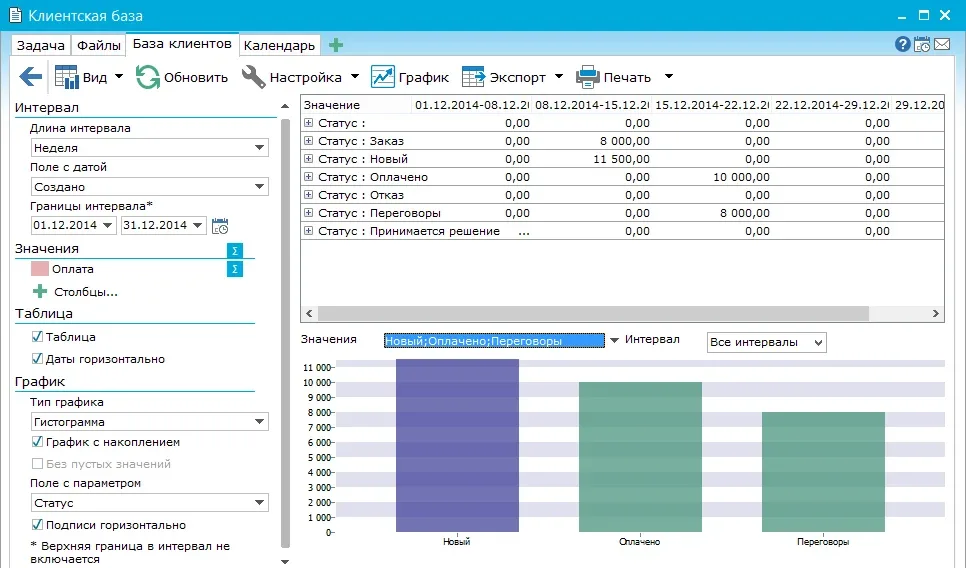
Task: Add a new tab with green plus
Action: [336, 45]
